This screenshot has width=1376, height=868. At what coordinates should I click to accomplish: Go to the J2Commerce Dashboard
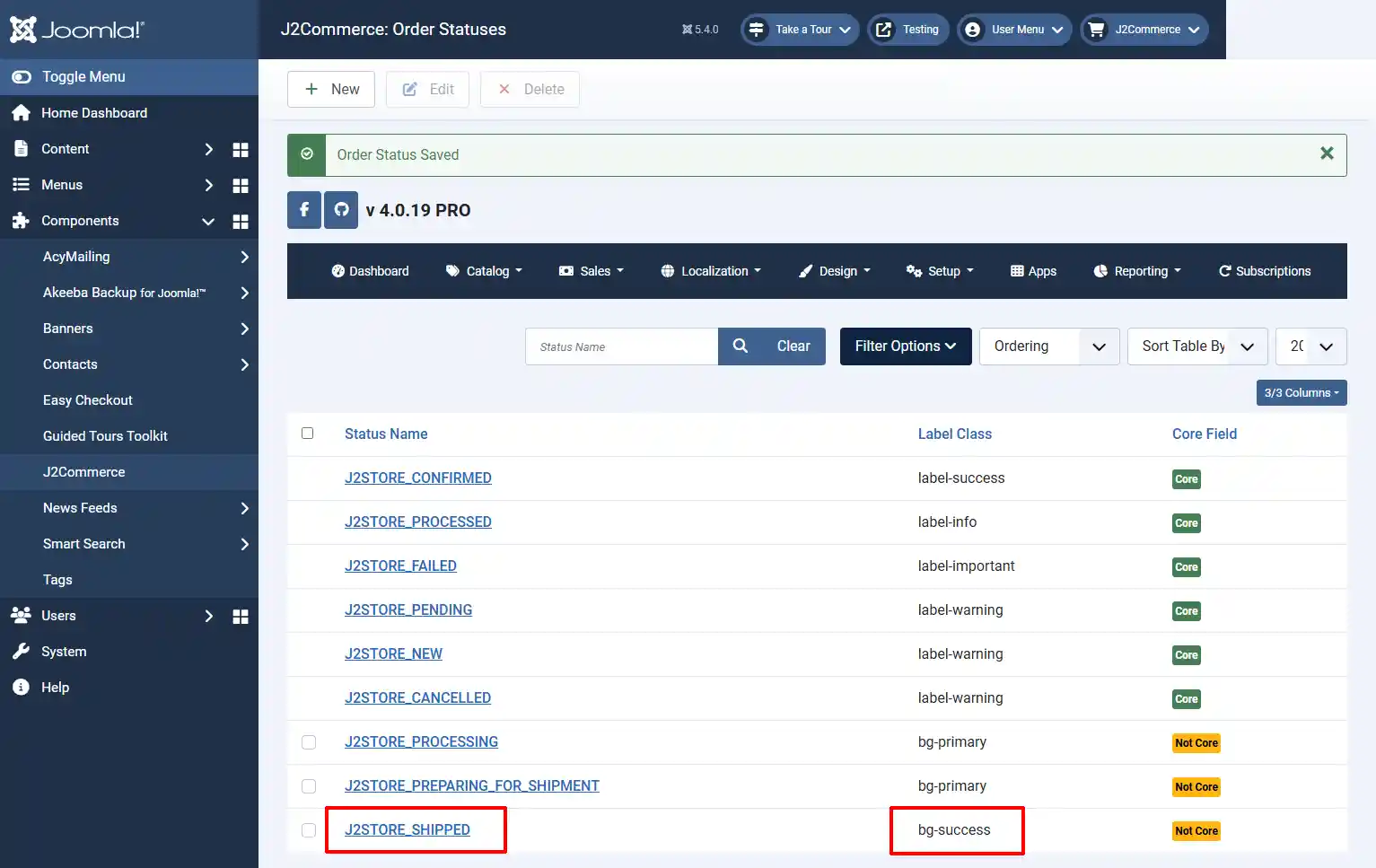(x=370, y=271)
